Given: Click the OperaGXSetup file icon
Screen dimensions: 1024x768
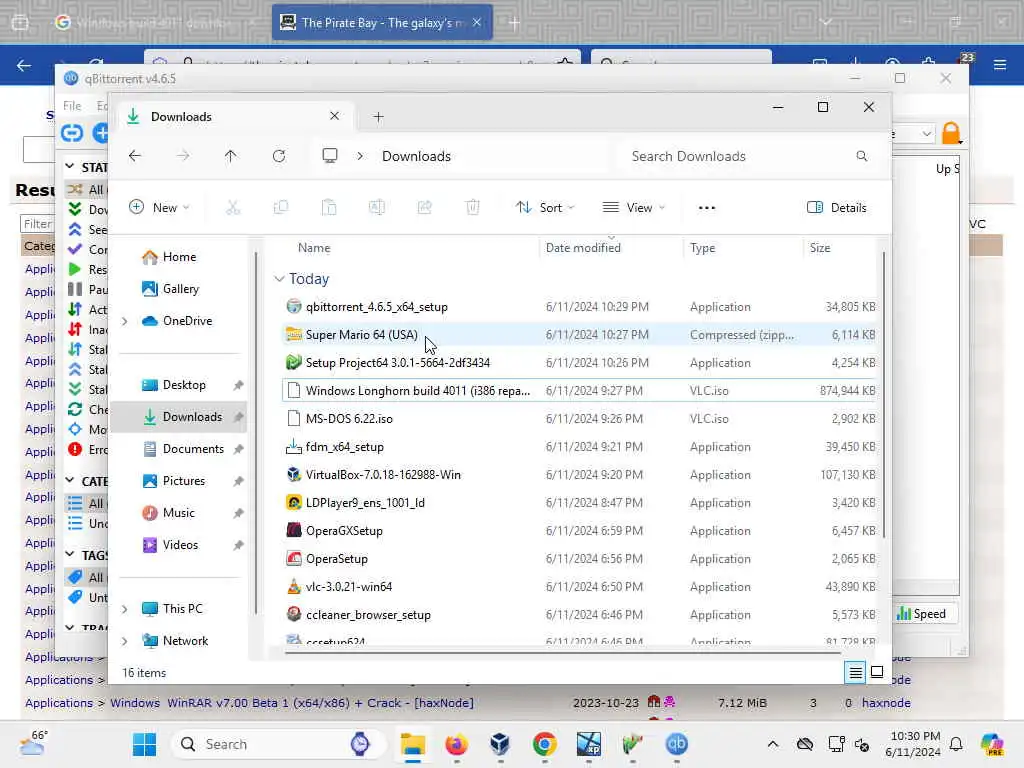Looking at the screenshot, I should coord(294,530).
